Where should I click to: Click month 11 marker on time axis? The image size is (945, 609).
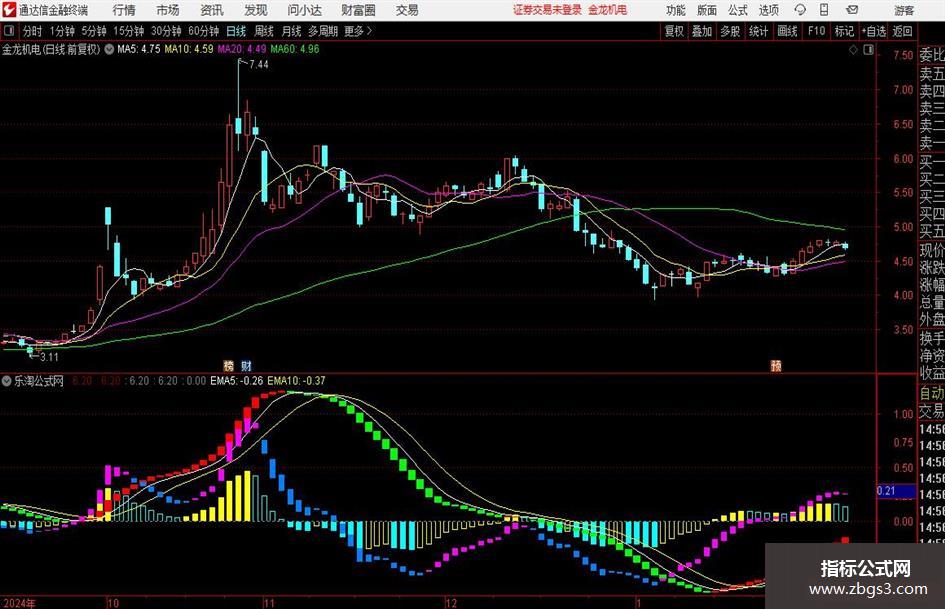(x=269, y=603)
